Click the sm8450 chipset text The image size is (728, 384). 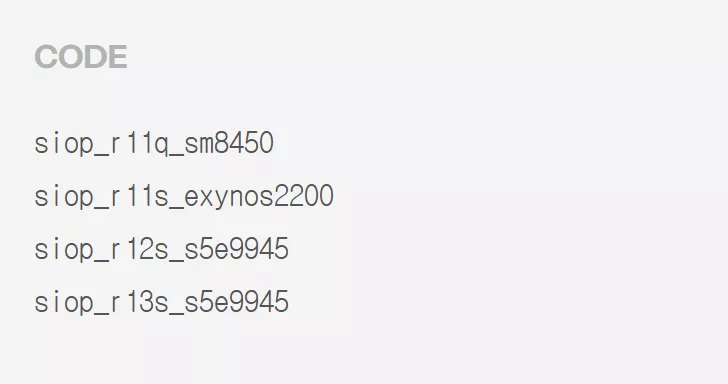point(229,143)
